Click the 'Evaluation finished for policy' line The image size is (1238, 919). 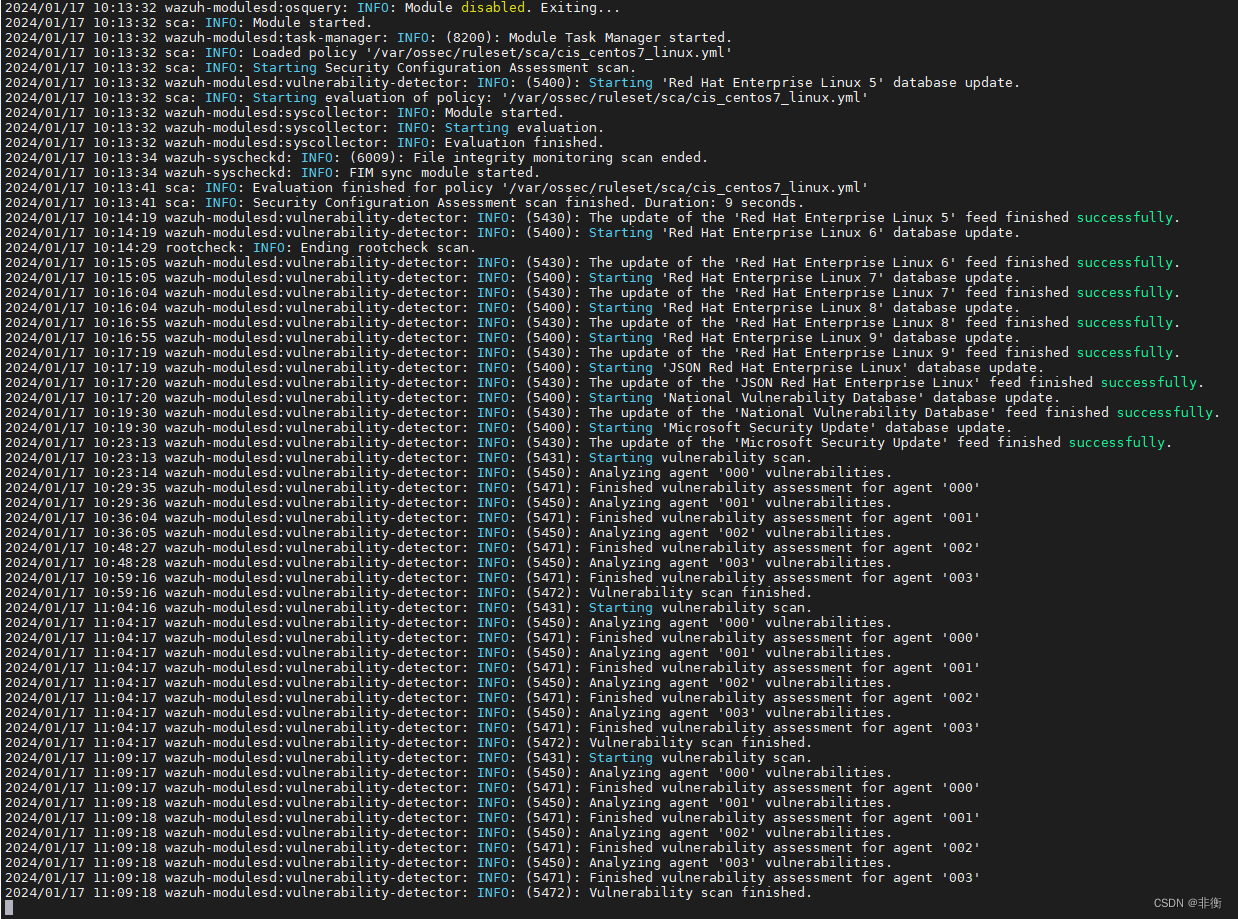(x=436, y=188)
